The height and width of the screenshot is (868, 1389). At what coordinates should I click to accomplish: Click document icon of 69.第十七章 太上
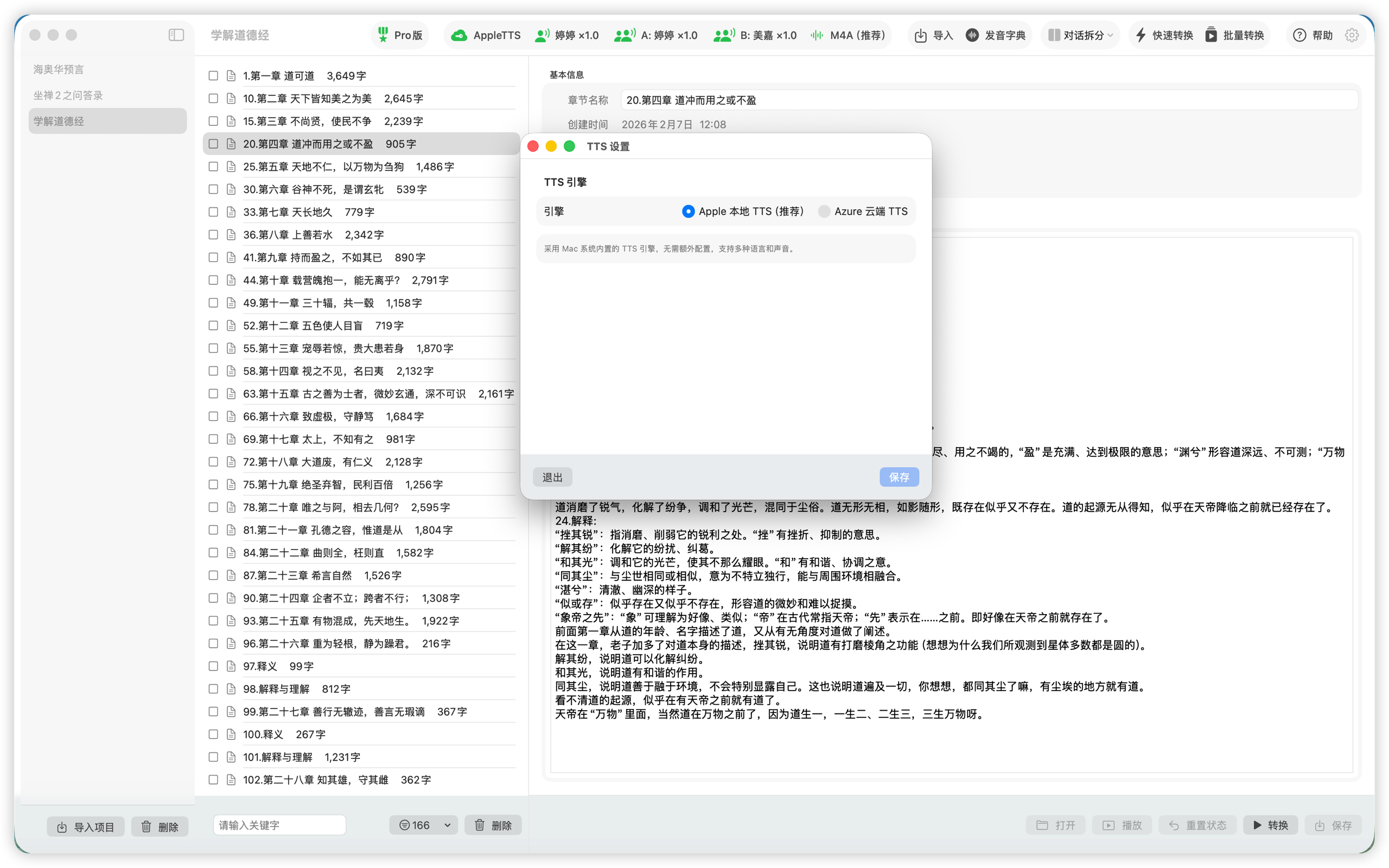click(231, 439)
